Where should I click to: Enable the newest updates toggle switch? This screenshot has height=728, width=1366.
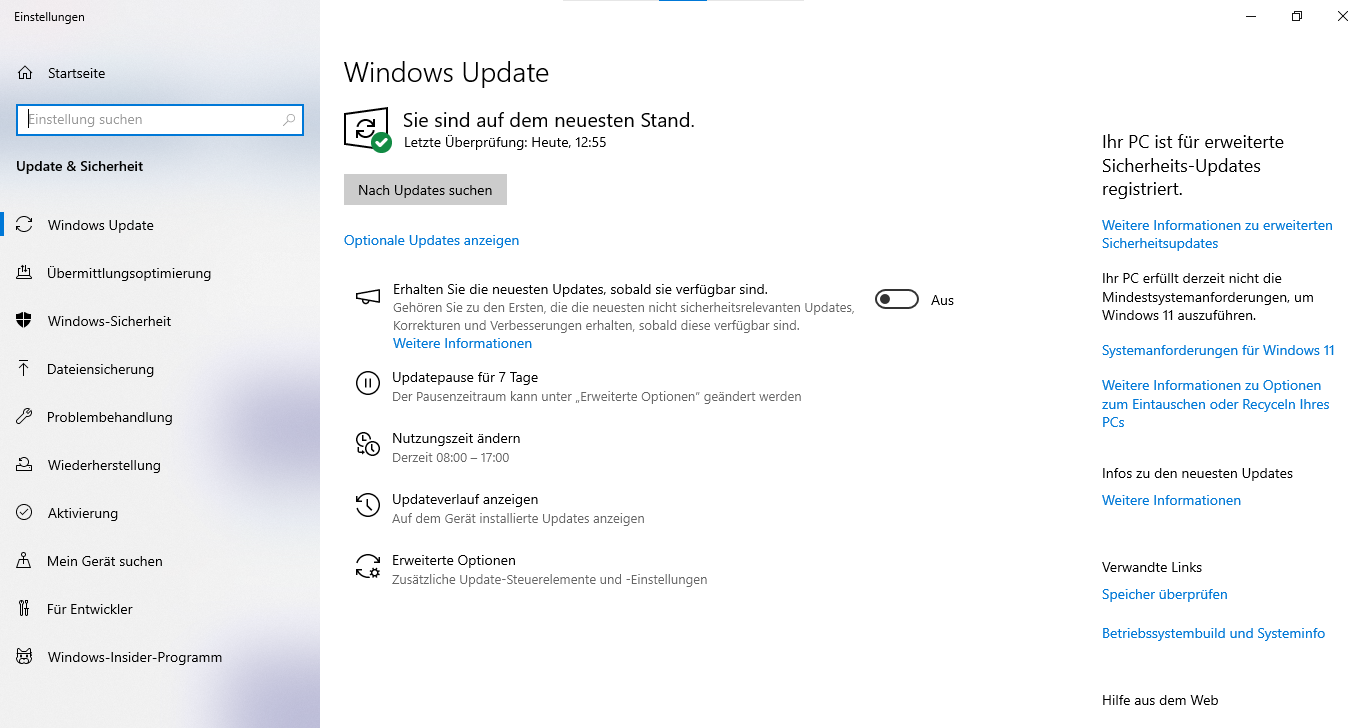click(x=897, y=299)
